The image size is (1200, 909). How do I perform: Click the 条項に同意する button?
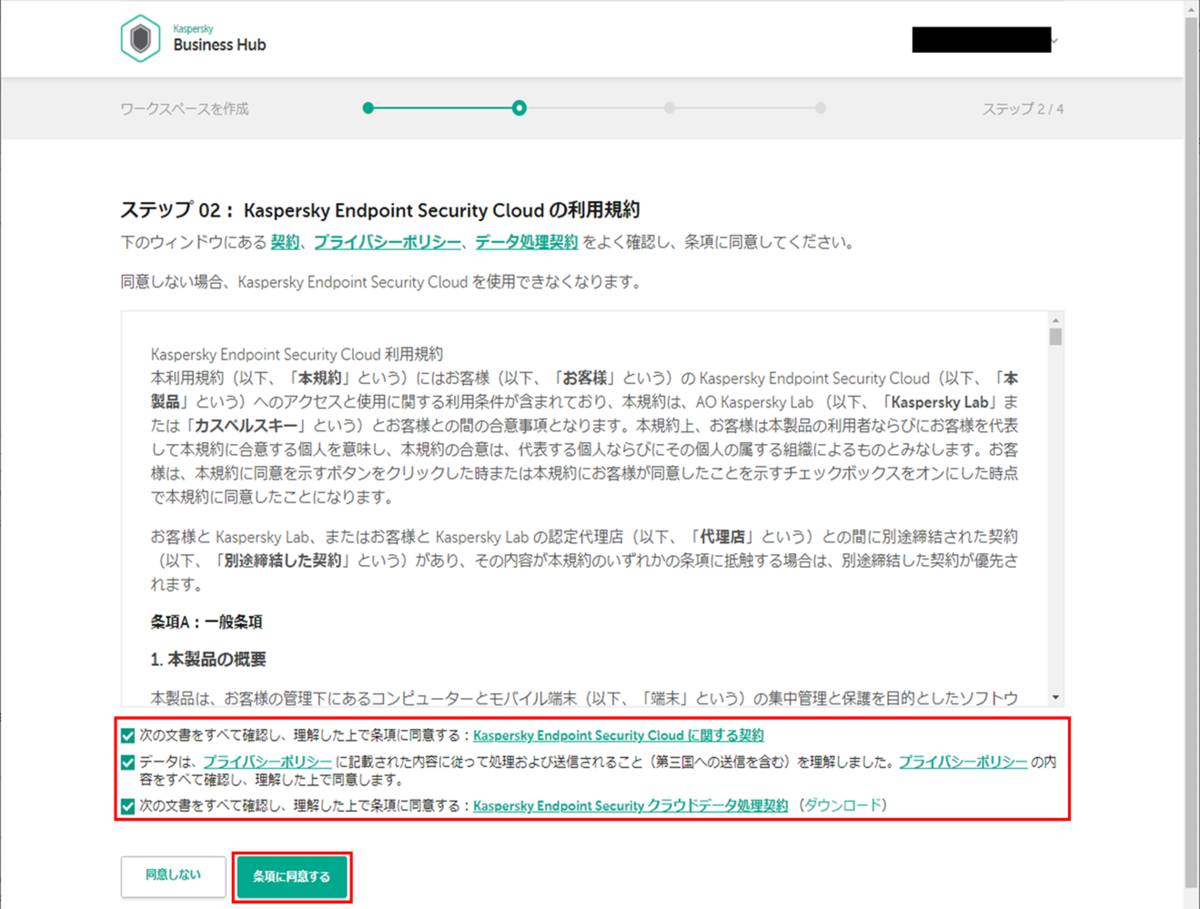(x=292, y=876)
